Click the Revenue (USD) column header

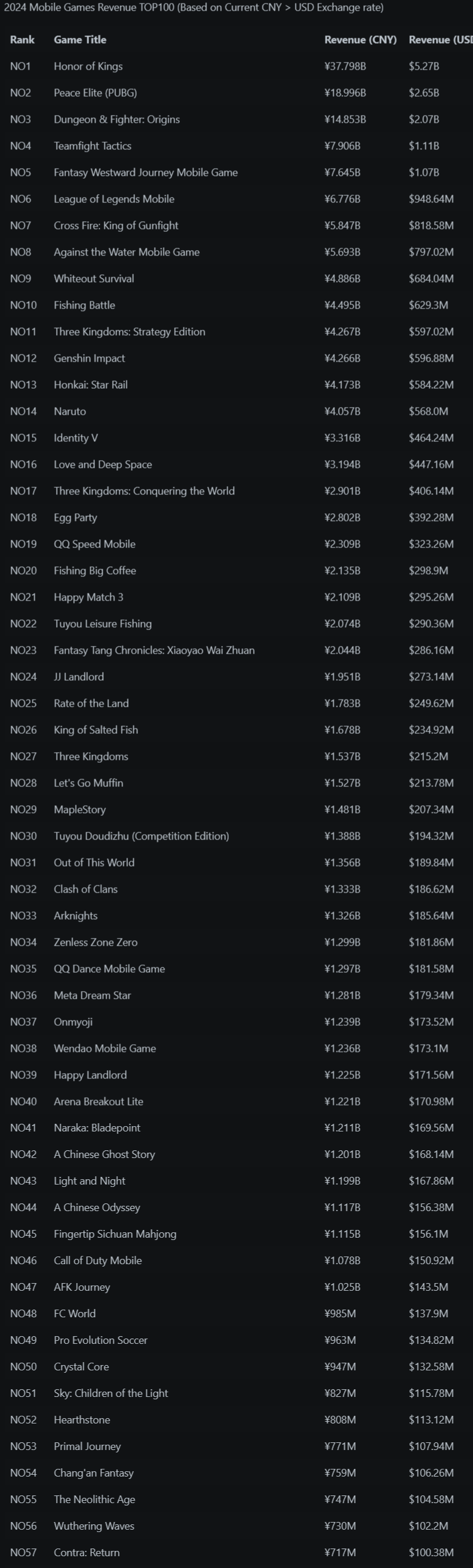[x=441, y=40]
